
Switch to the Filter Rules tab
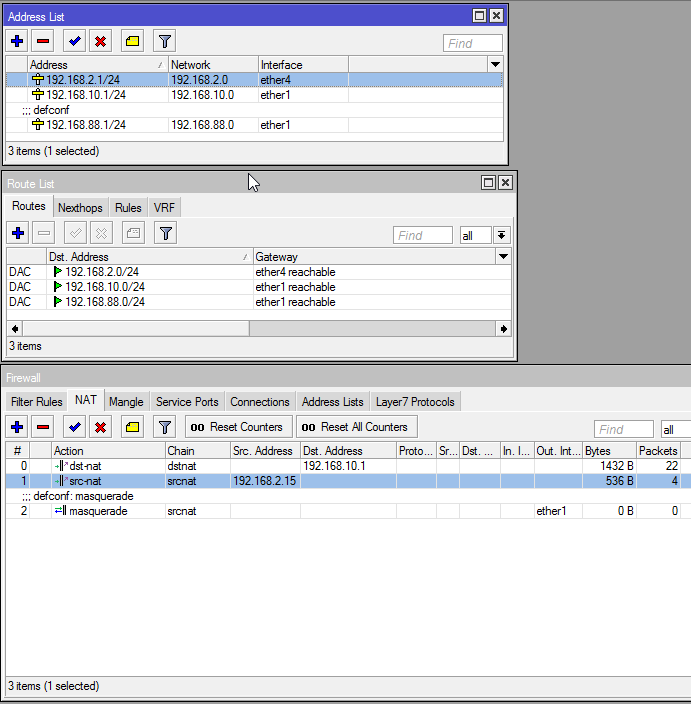click(36, 402)
